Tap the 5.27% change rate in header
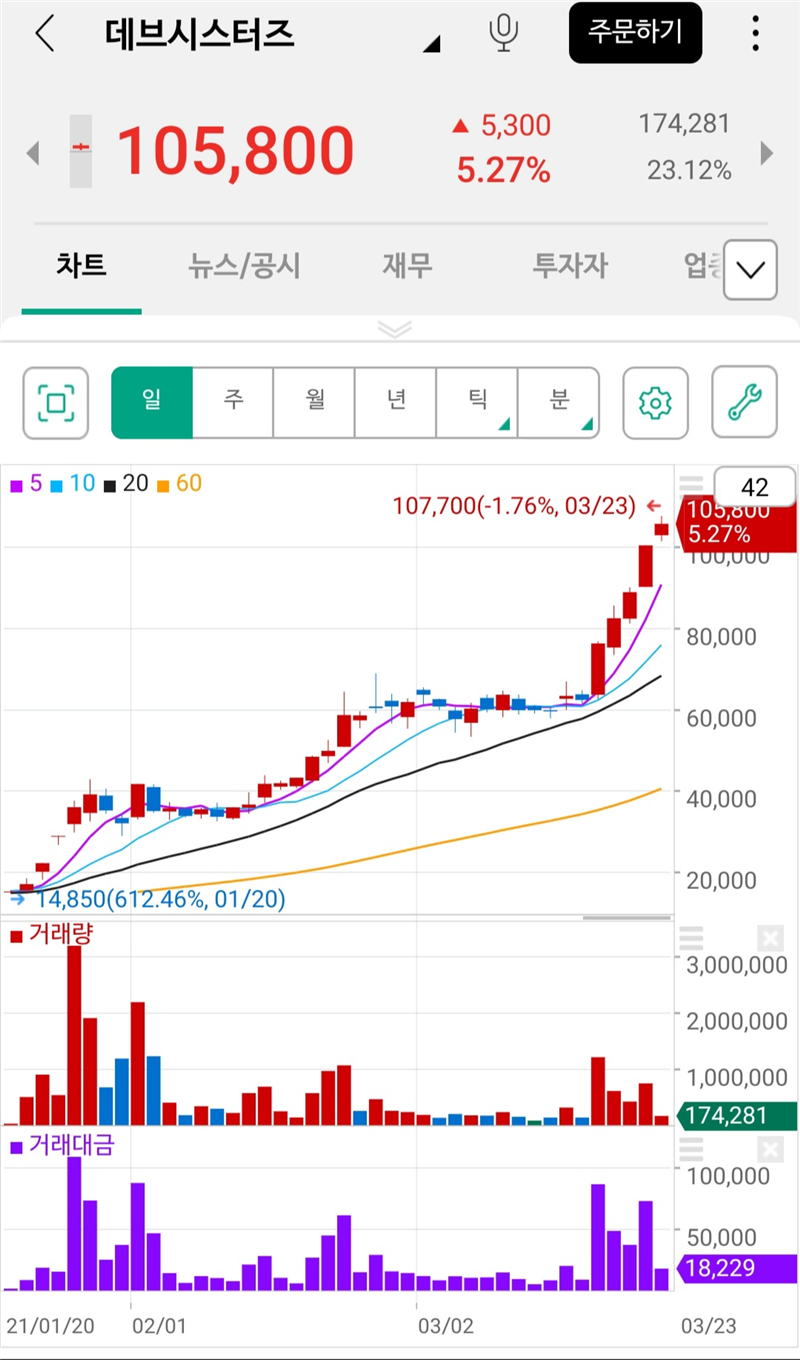 click(504, 171)
